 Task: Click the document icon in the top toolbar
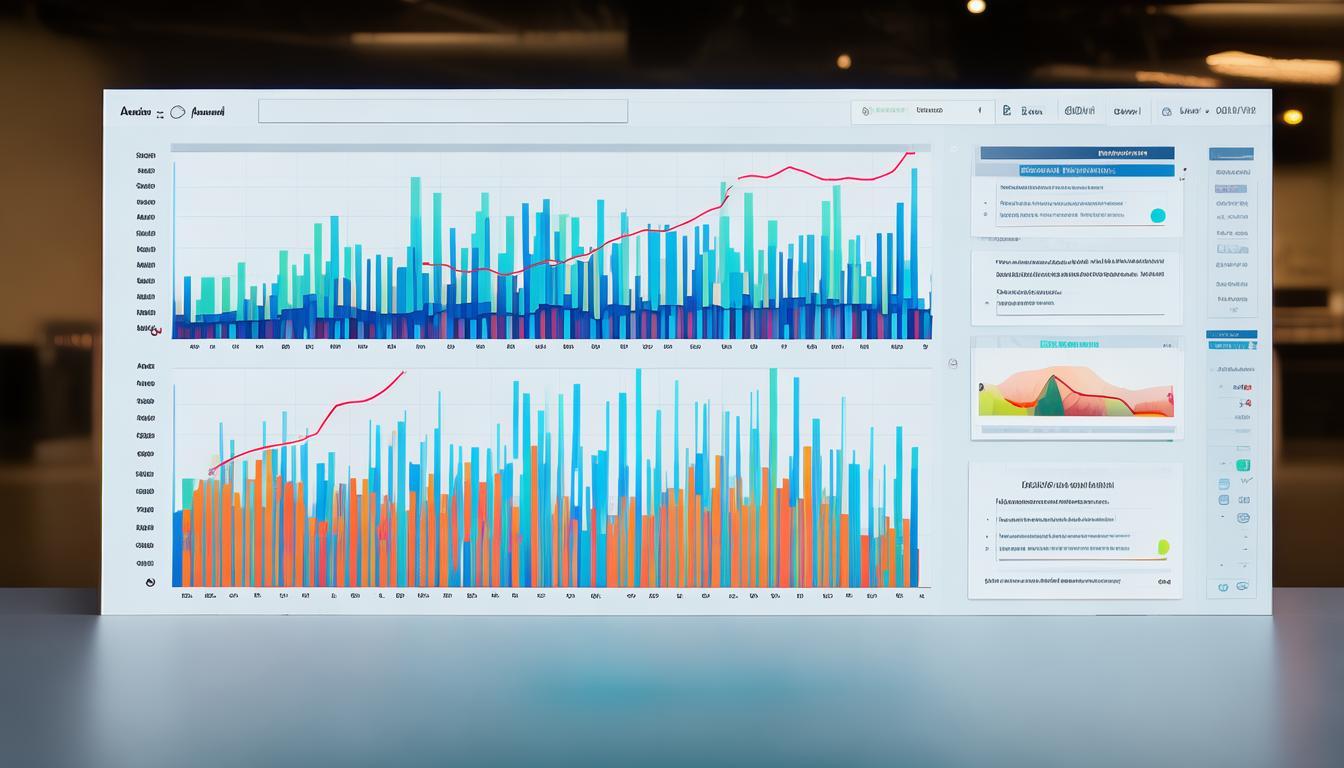[x=1007, y=112]
